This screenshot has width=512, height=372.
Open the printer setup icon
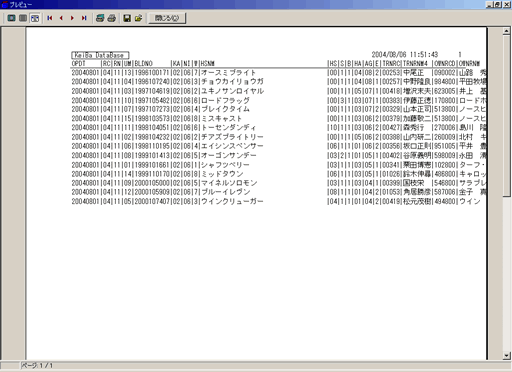[100, 18]
